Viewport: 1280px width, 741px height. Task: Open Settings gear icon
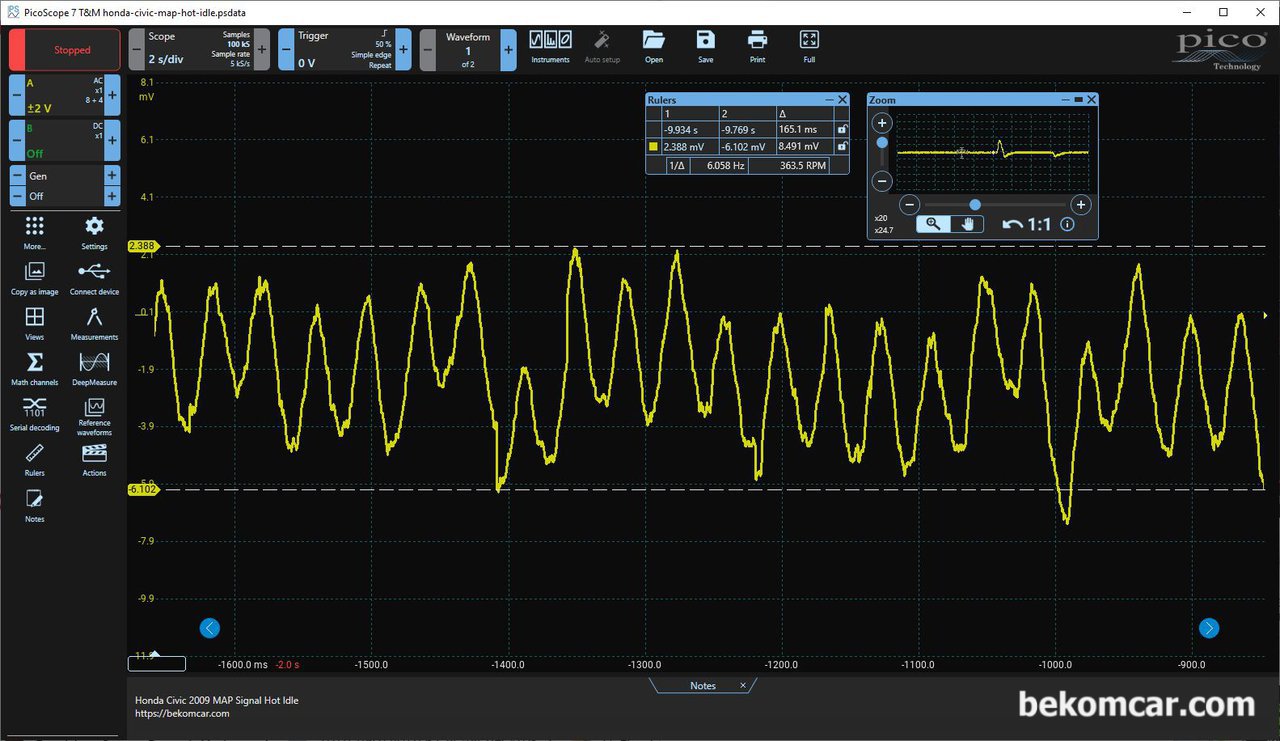(x=94, y=232)
